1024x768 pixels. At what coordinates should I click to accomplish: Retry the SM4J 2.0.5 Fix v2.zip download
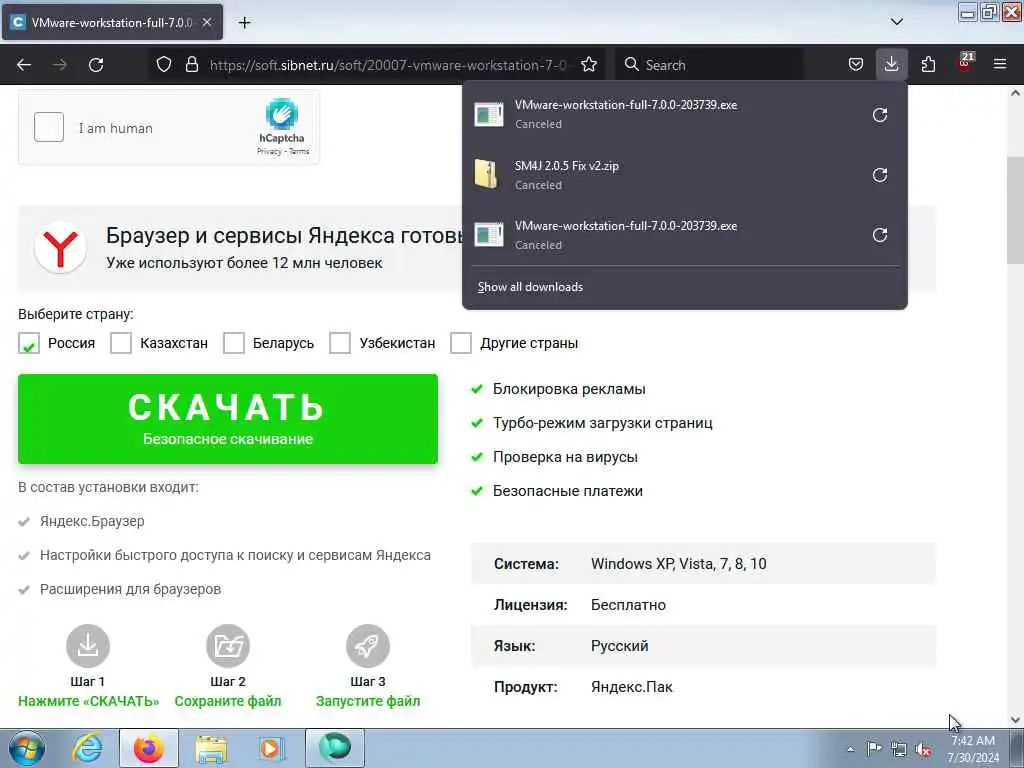point(880,175)
